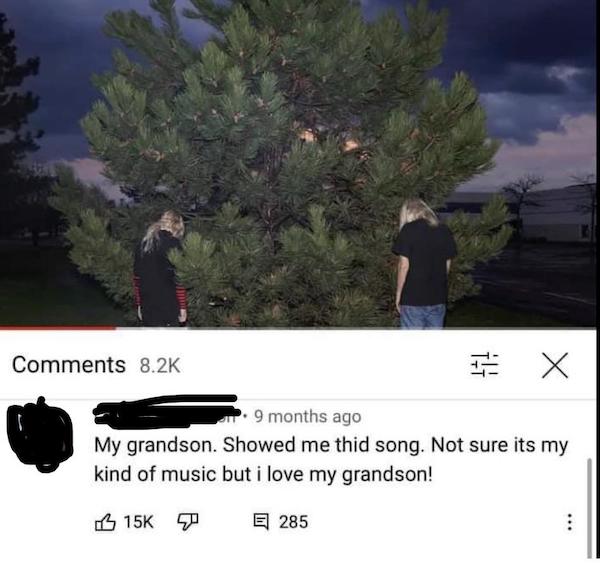The height and width of the screenshot is (565, 600).
Task: Tap the Comments header title
Action: coord(69,365)
